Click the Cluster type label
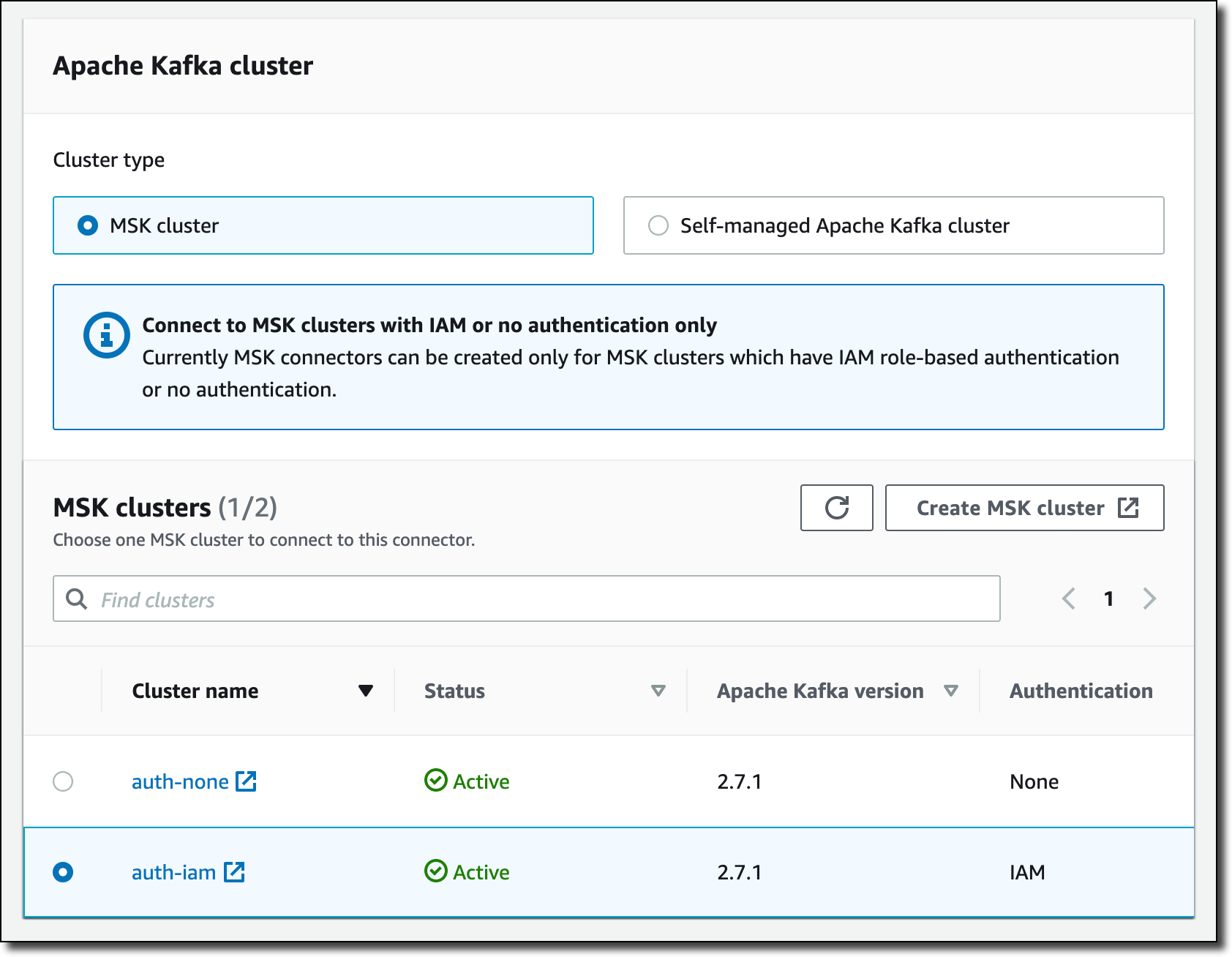Viewport: 1232px width, 957px height. (x=109, y=159)
